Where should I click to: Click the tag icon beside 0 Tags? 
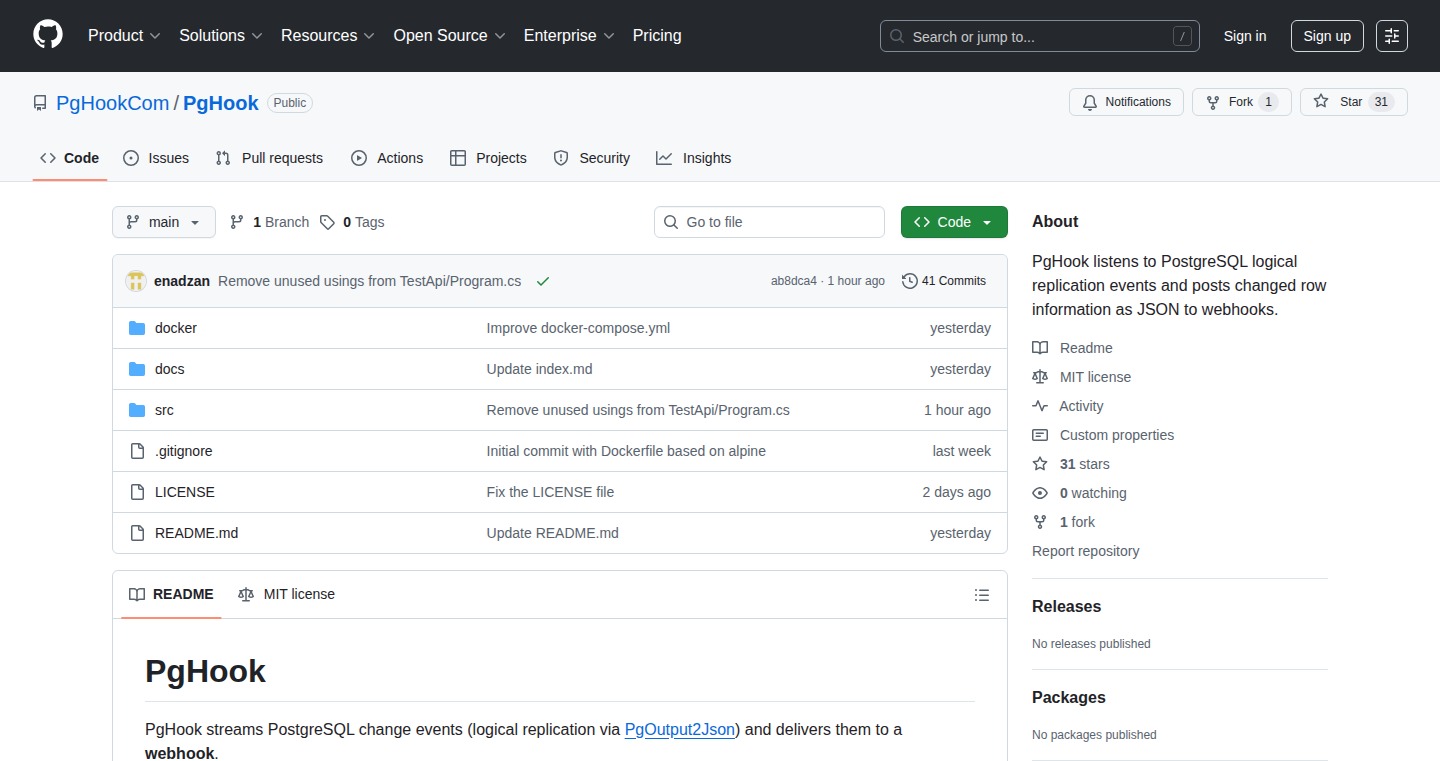327,222
